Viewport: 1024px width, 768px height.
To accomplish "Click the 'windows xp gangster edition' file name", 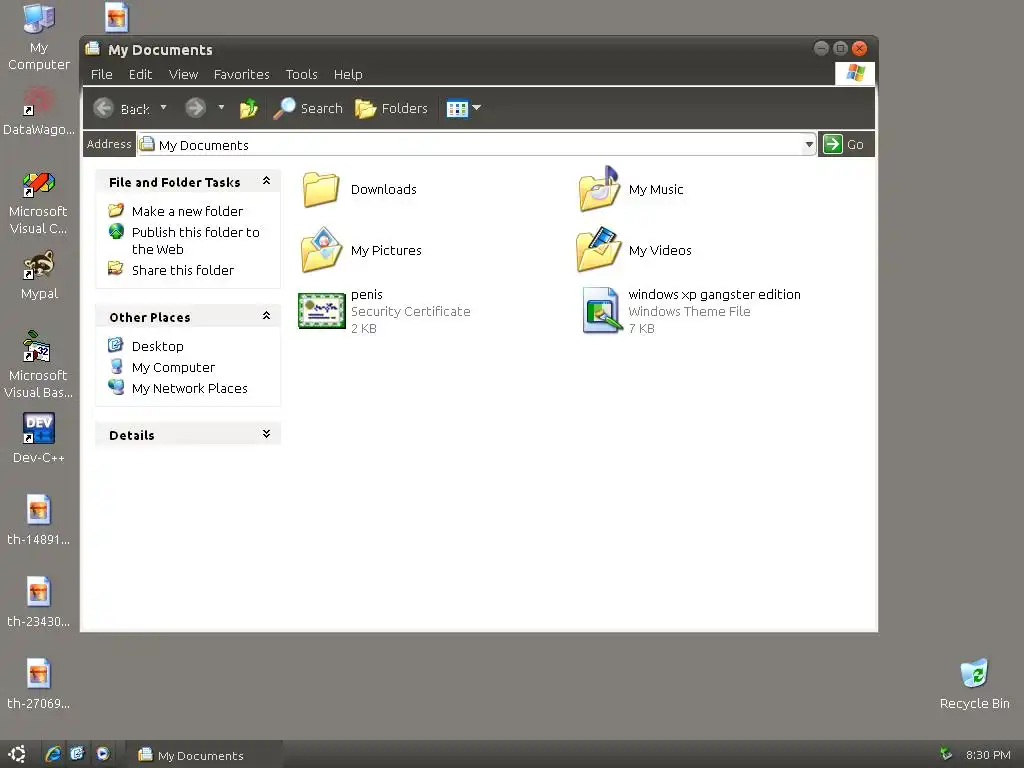I will 714,295.
